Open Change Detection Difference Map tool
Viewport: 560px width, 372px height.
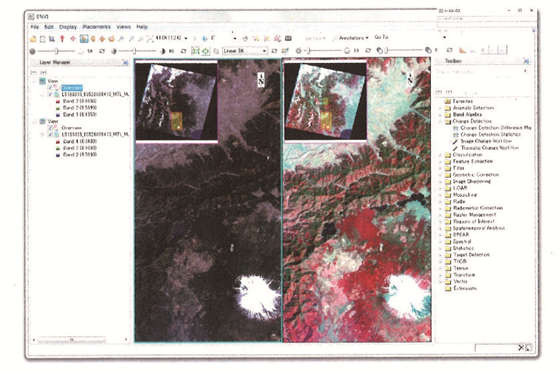pos(496,128)
